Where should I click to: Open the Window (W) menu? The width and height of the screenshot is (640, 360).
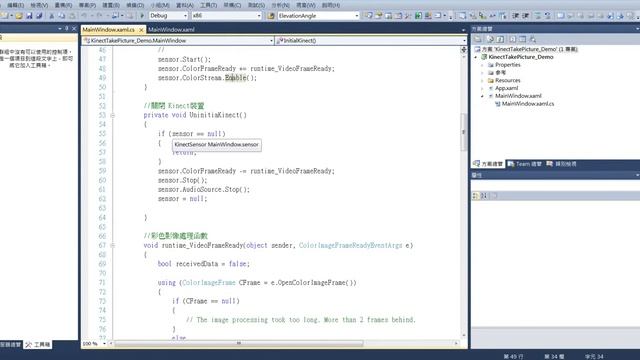click(306, 5)
